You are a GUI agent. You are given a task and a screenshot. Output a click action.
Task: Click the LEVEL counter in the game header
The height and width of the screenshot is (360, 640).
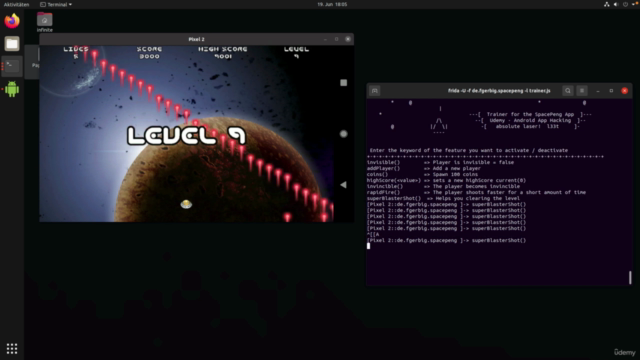click(x=296, y=52)
